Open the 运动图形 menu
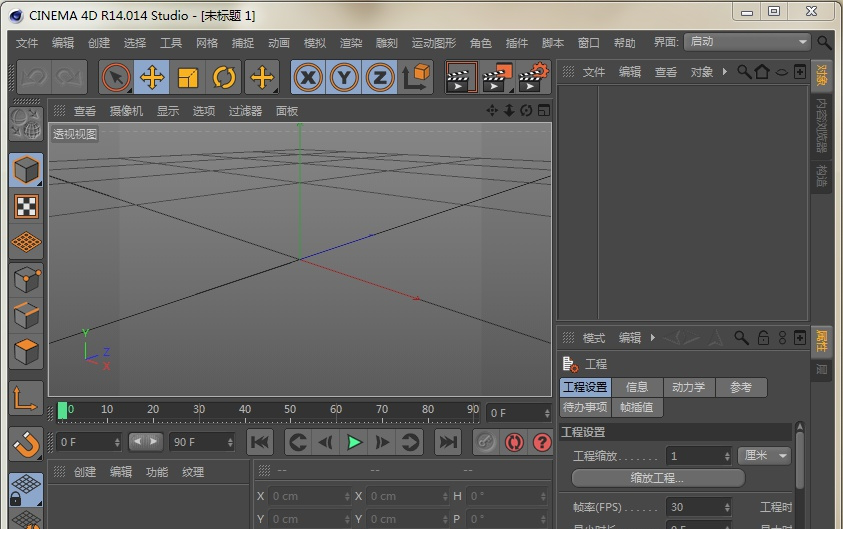843x550 pixels. tap(433, 43)
